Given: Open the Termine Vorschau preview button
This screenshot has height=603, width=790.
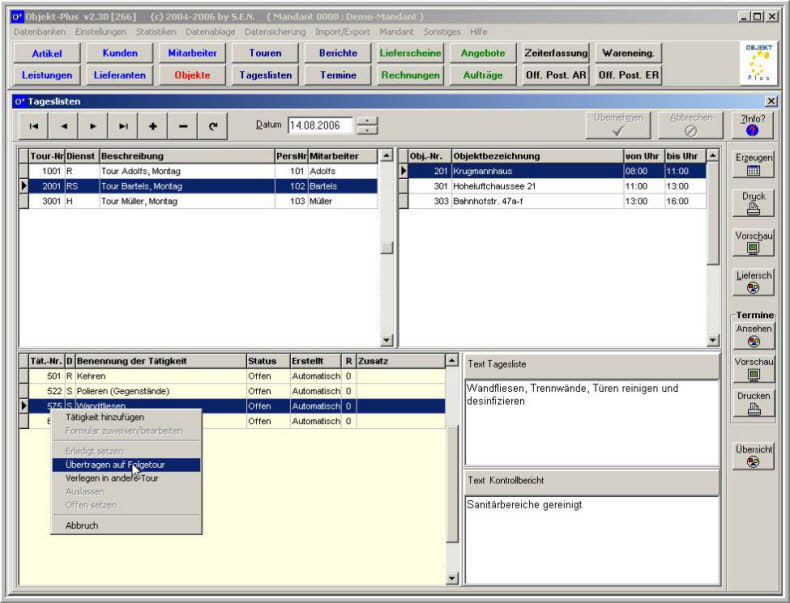Looking at the screenshot, I should 753,369.
